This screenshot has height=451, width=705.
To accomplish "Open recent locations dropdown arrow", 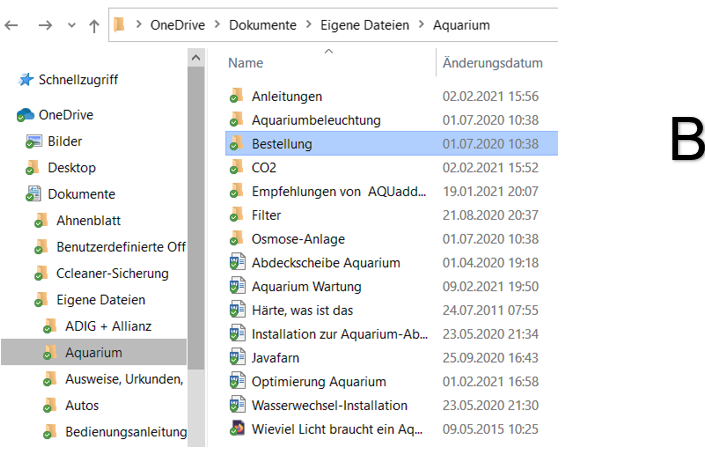I will coord(71,26).
